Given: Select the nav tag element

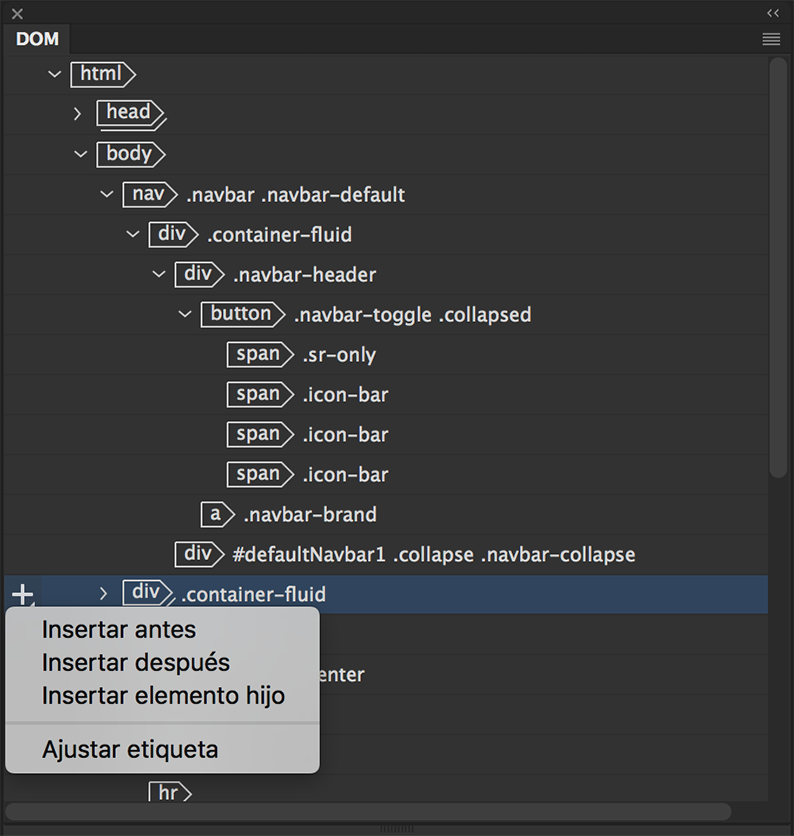Looking at the screenshot, I should 148,194.
